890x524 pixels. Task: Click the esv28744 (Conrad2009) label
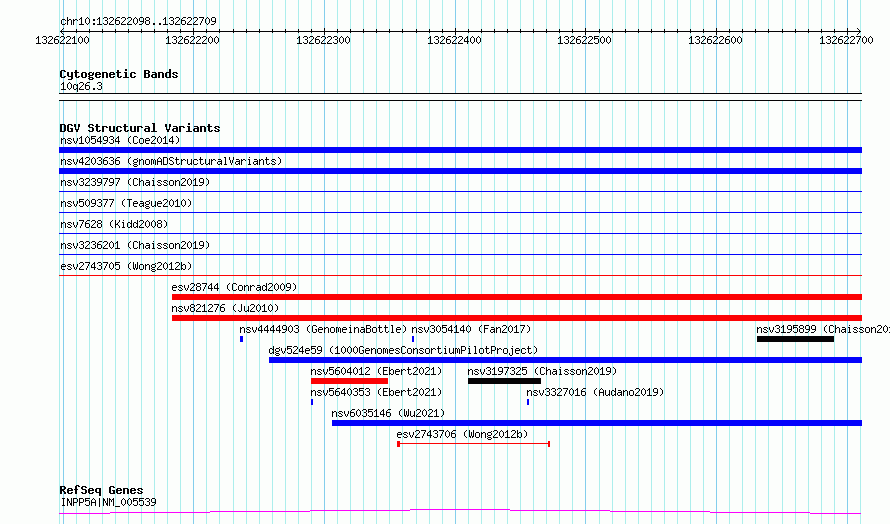(x=234, y=287)
